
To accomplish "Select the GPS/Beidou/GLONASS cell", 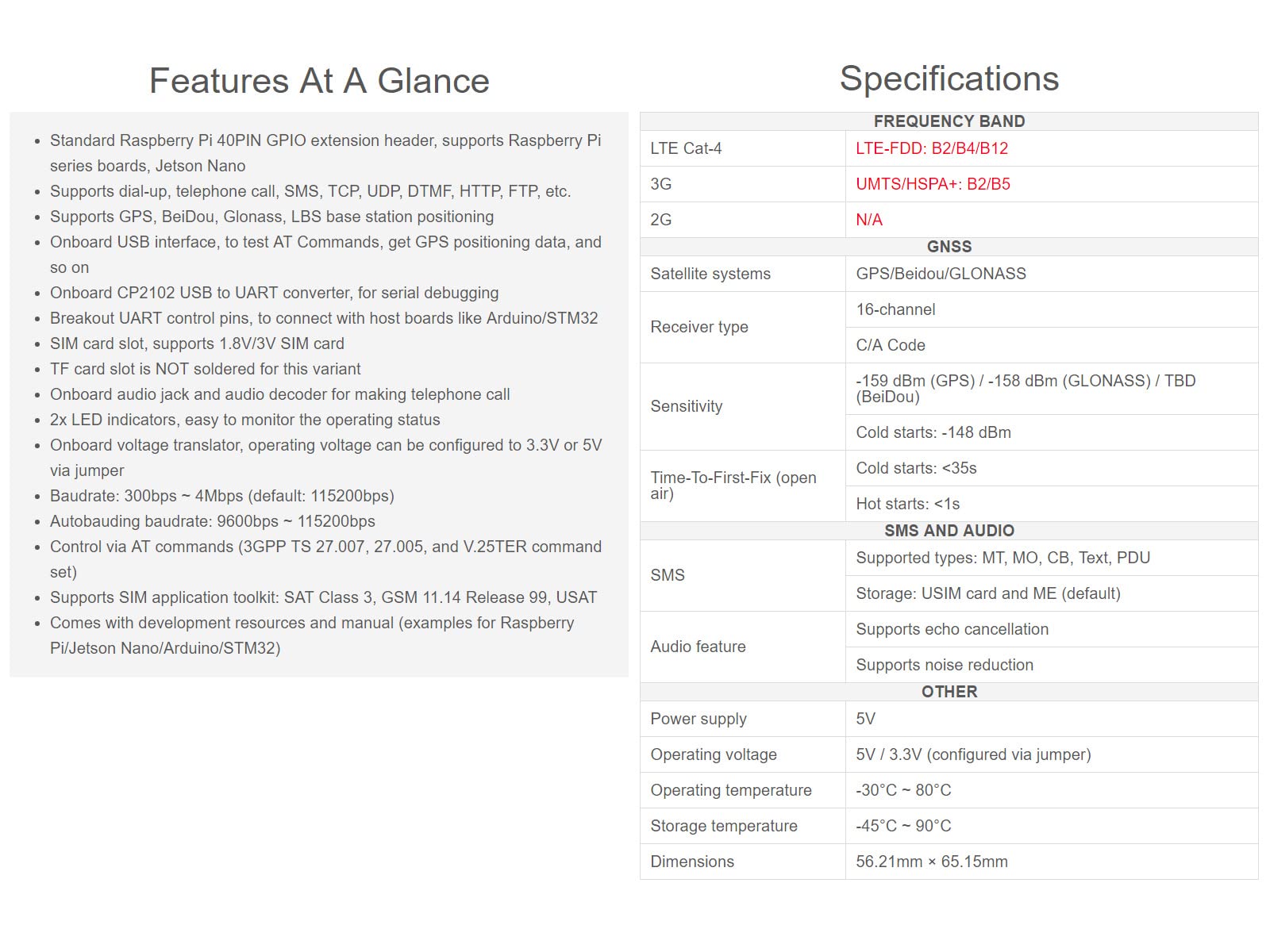I will click(x=1052, y=274).
